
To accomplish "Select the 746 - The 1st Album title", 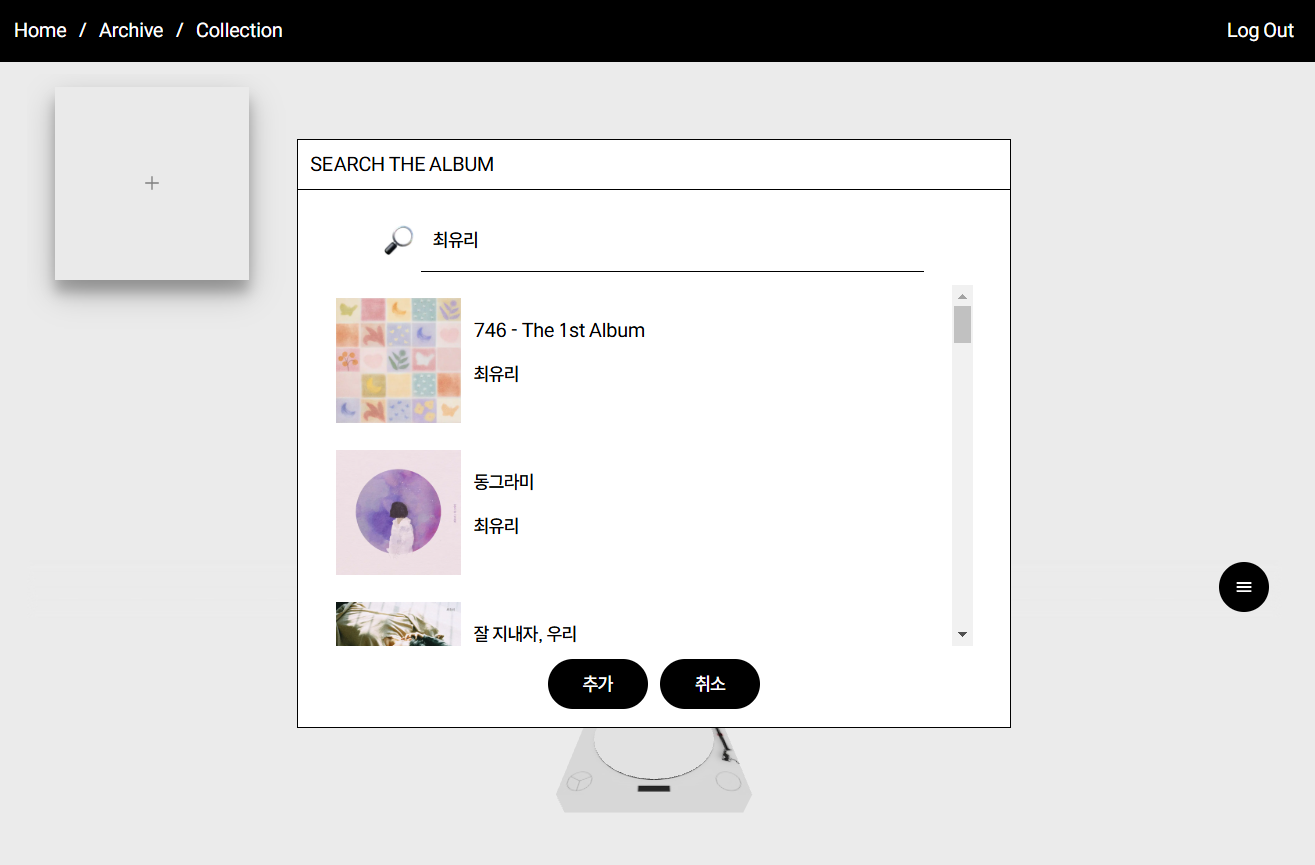I will coord(559,330).
